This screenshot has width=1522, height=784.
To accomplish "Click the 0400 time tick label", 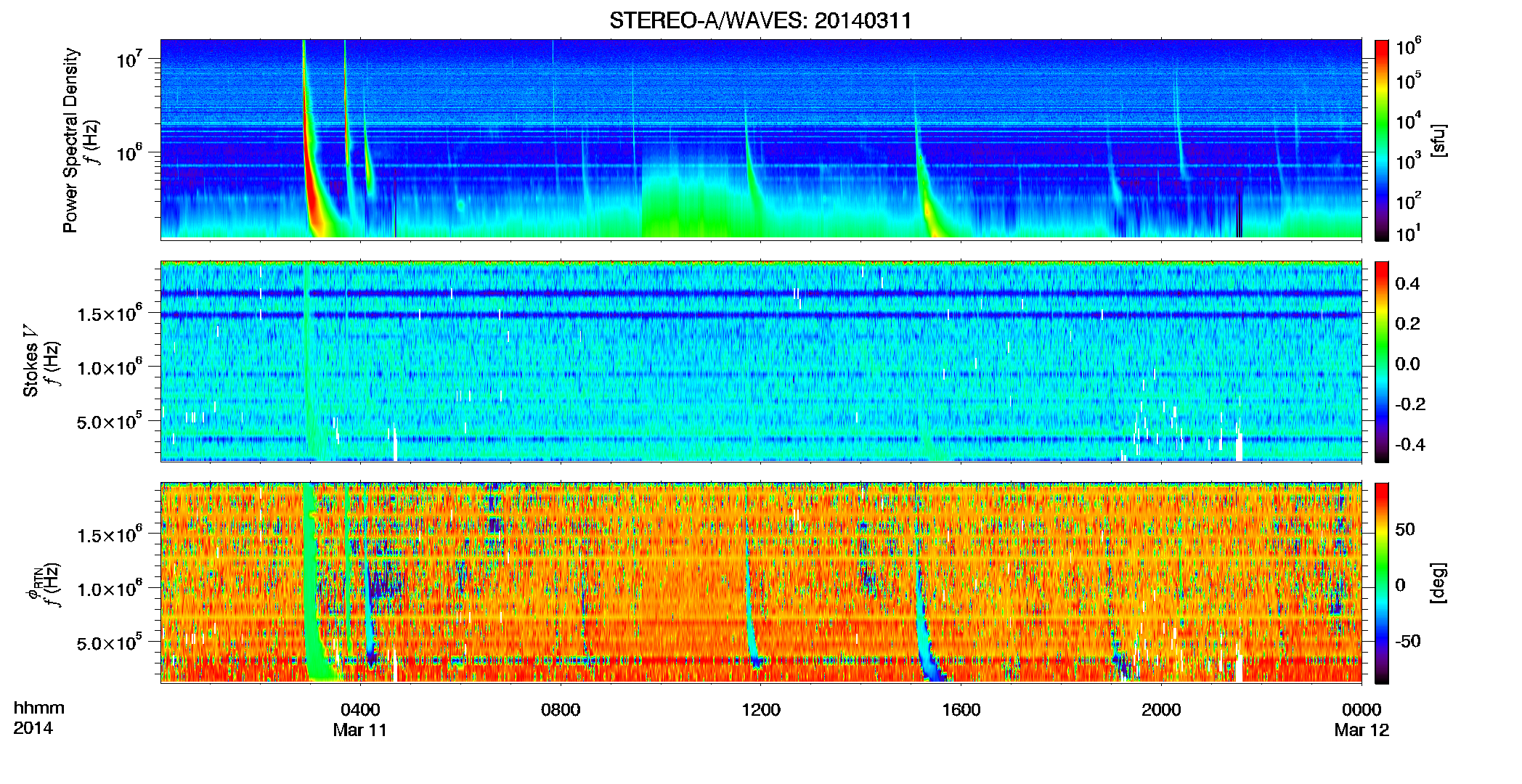I will (360, 709).
